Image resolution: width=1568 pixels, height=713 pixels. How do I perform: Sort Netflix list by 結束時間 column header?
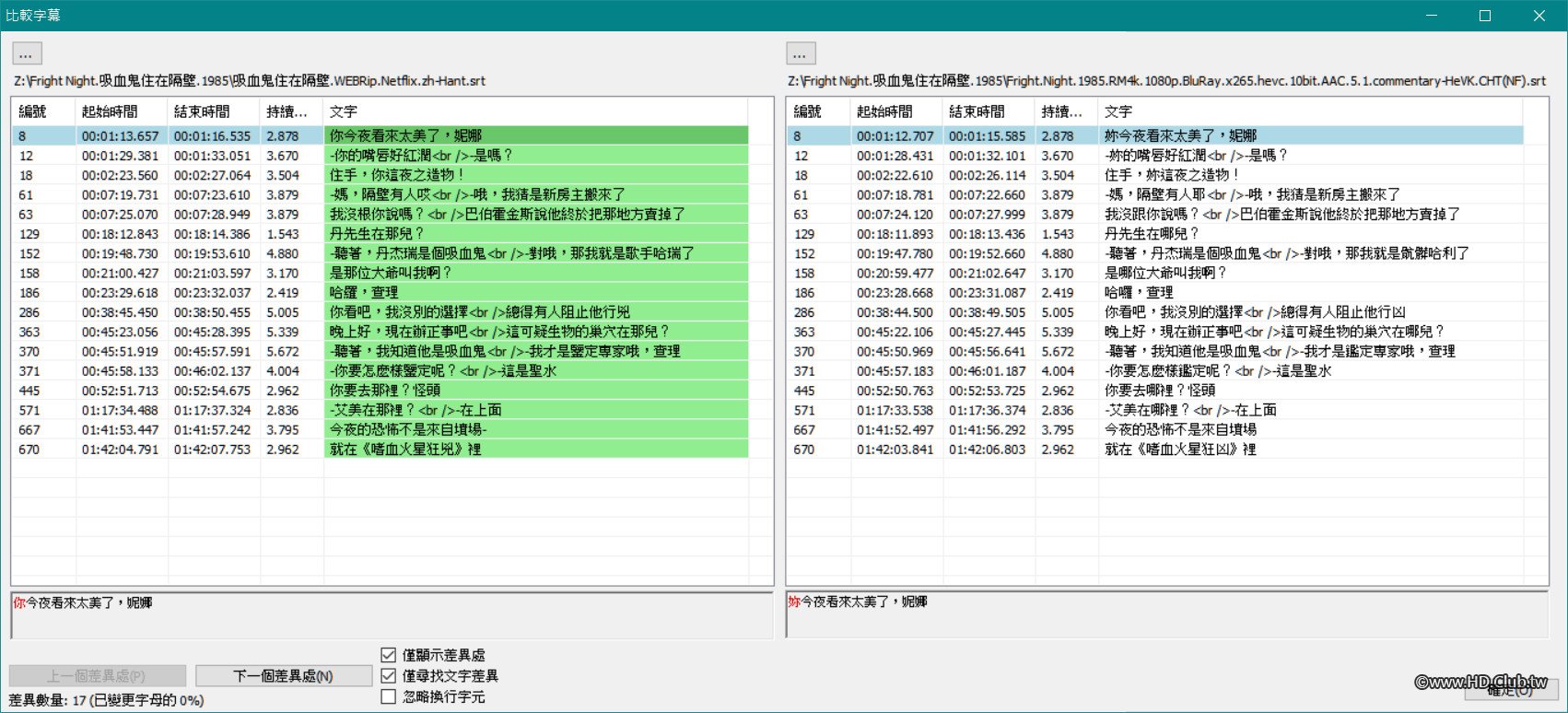214,111
